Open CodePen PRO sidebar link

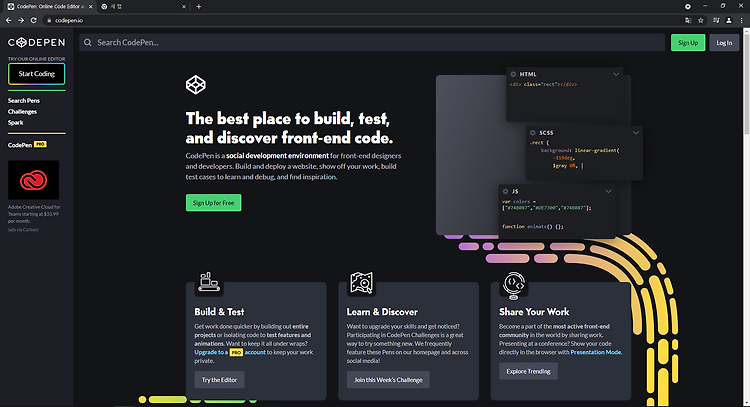click(27, 144)
